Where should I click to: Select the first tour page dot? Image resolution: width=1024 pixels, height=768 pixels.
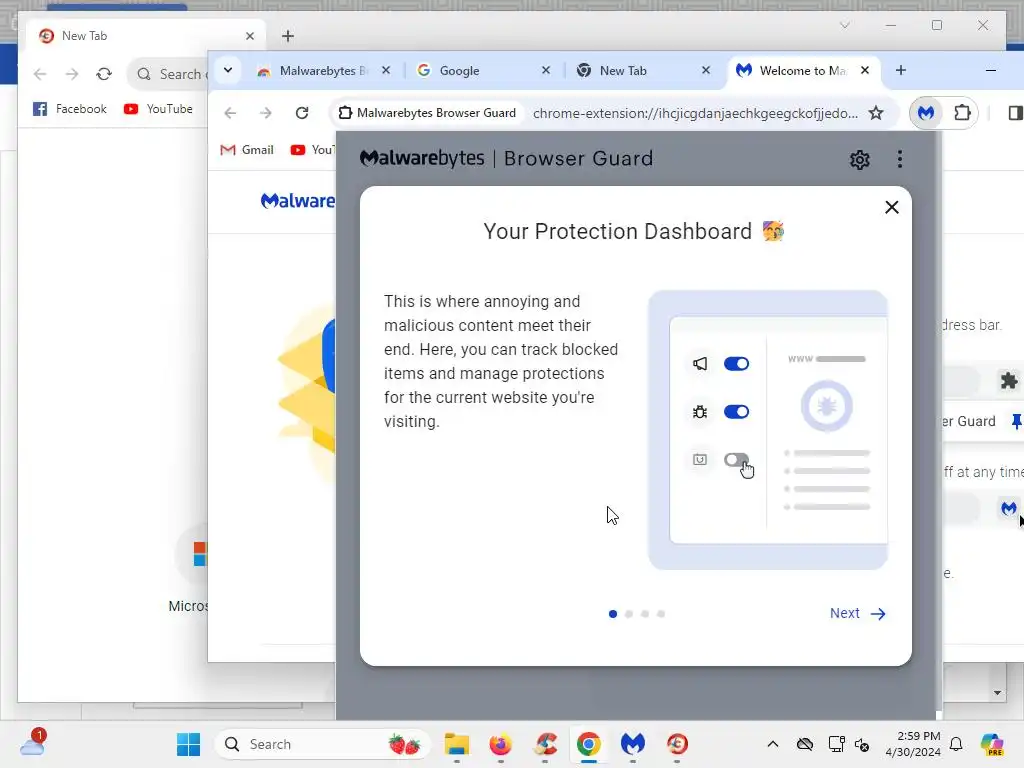(613, 614)
